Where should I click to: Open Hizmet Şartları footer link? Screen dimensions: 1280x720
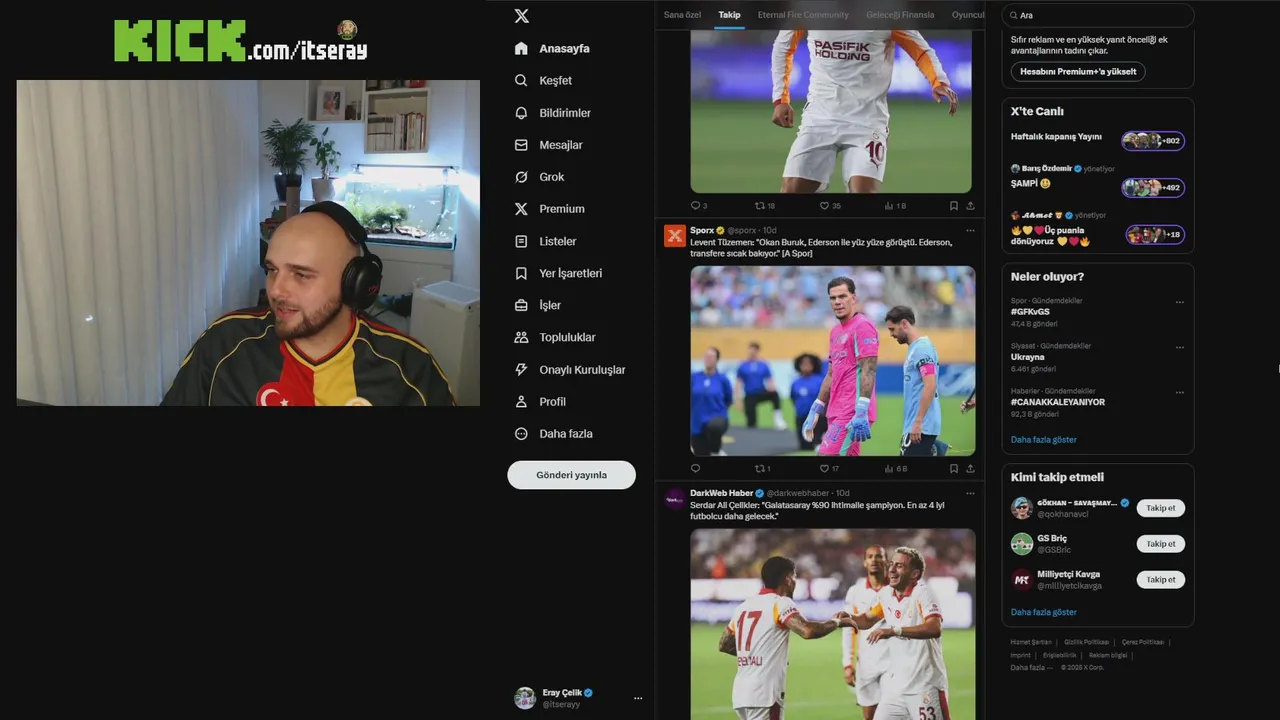[1031, 642]
